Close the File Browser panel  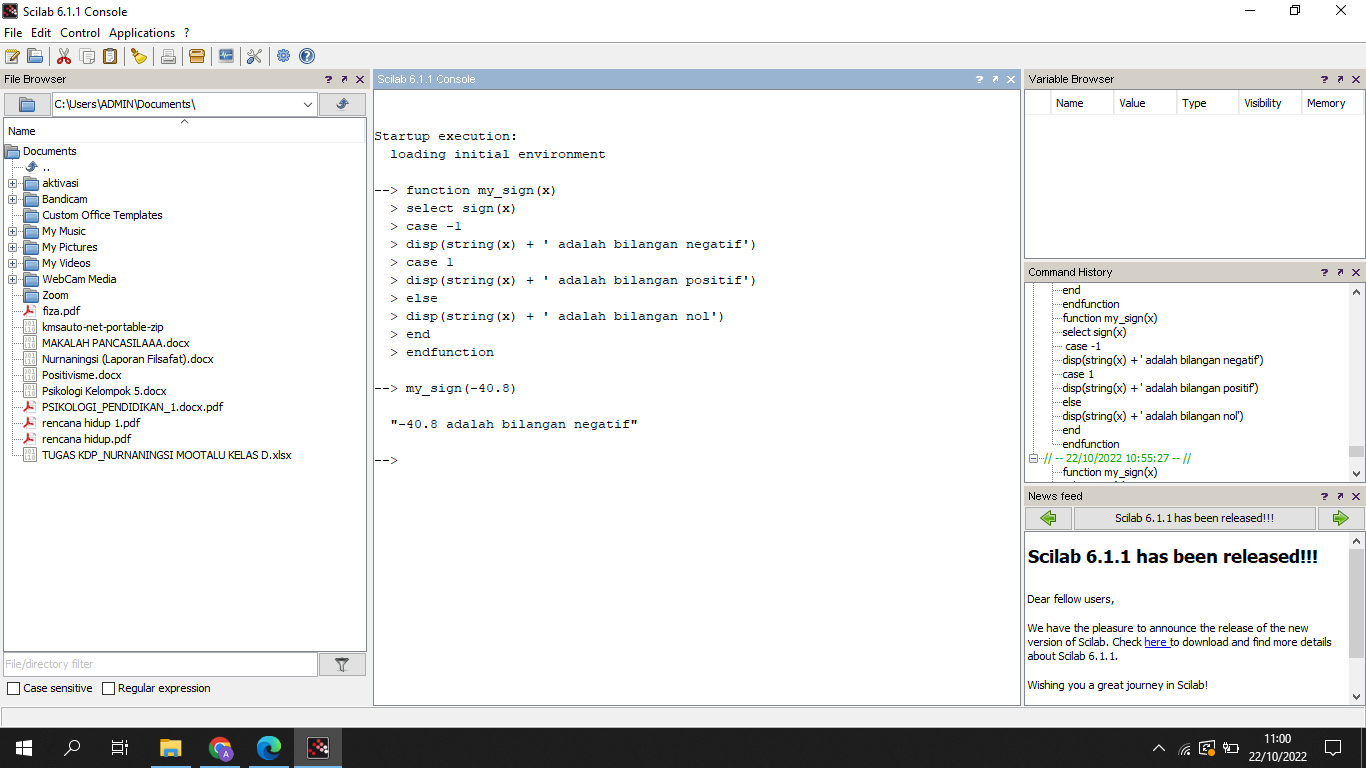[359, 79]
